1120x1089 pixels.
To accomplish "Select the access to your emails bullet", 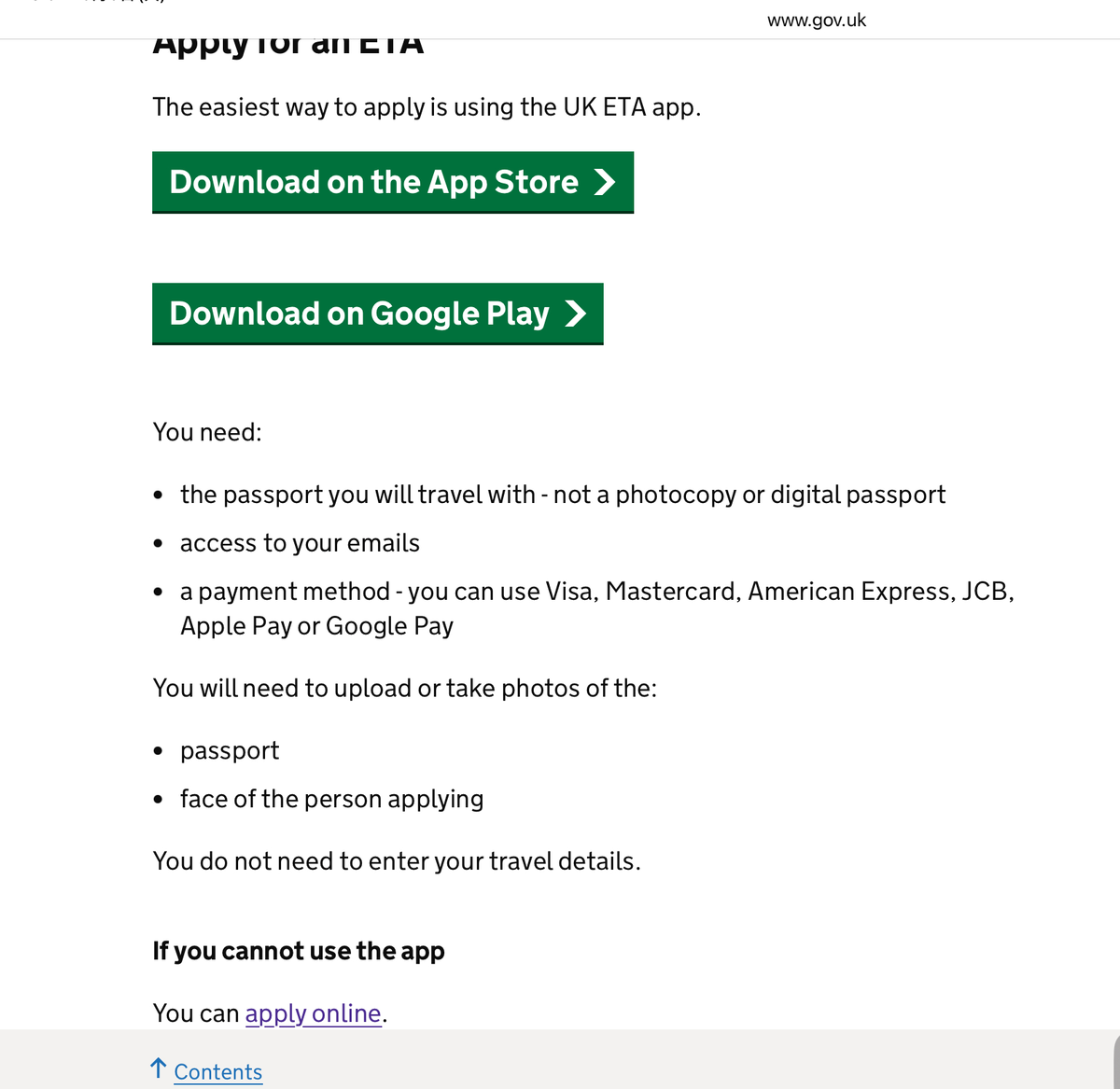I will 300,543.
